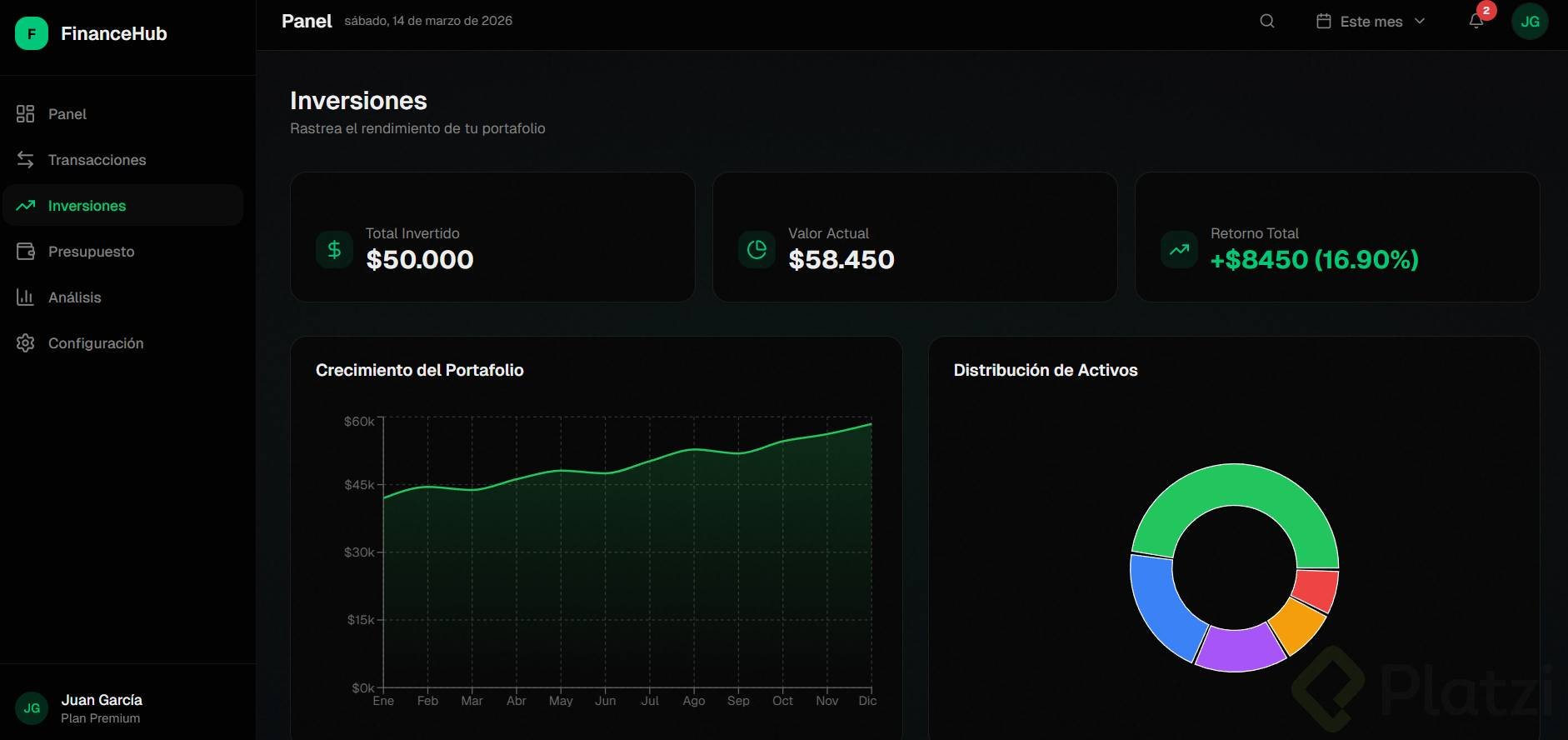
Task: Click the Presupuesto wallet icon
Action: tap(25, 252)
